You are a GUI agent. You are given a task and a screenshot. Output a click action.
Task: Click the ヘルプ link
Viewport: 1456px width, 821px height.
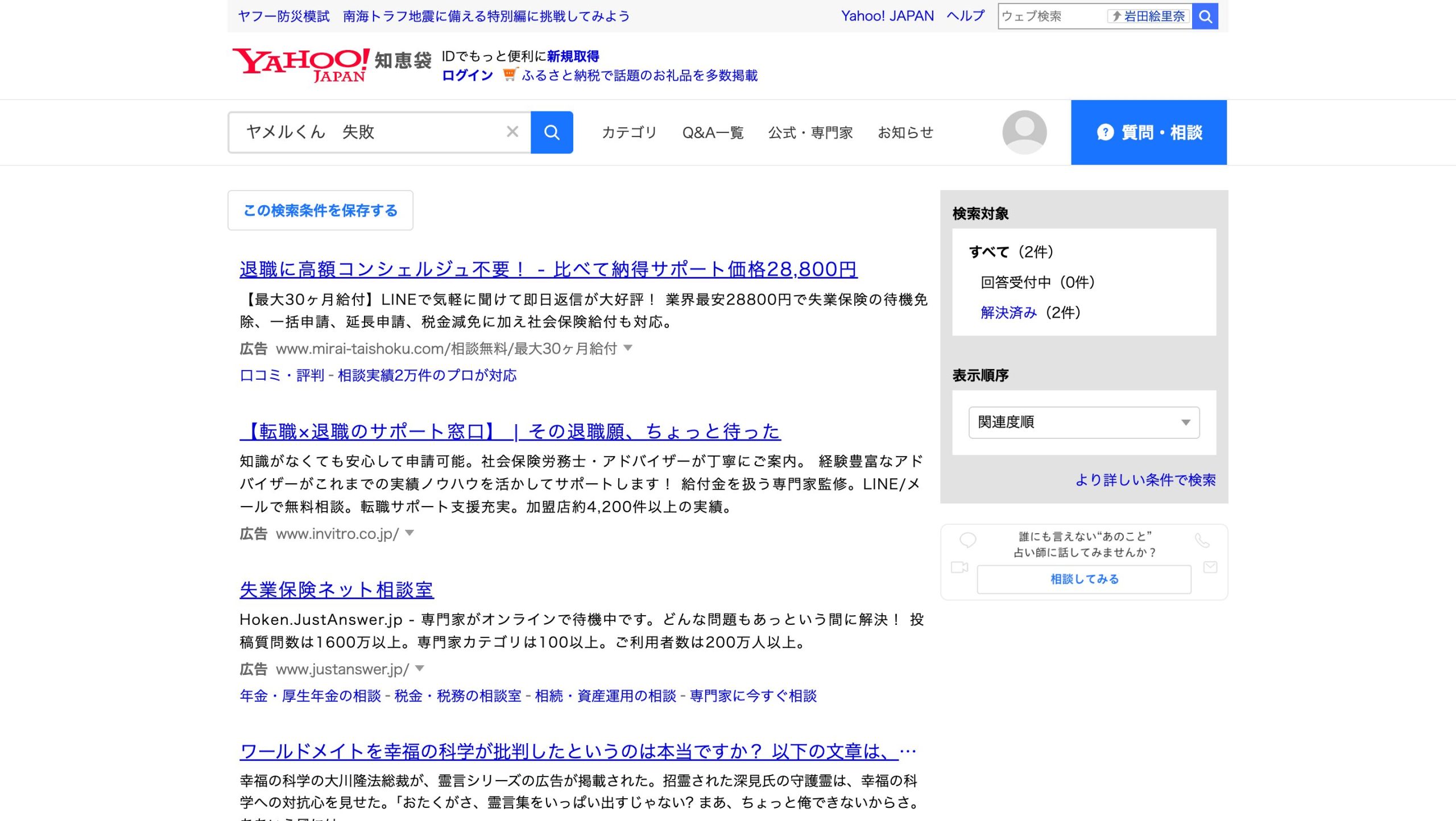click(x=965, y=16)
